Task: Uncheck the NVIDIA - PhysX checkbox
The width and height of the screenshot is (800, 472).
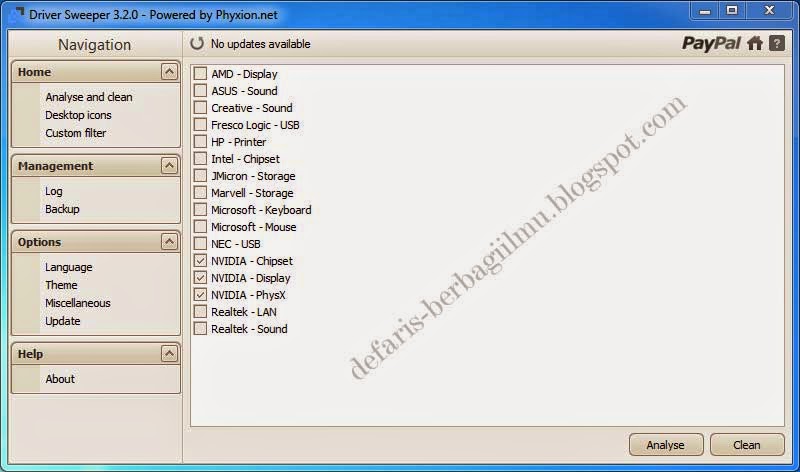Action: (x=201, y=295)
